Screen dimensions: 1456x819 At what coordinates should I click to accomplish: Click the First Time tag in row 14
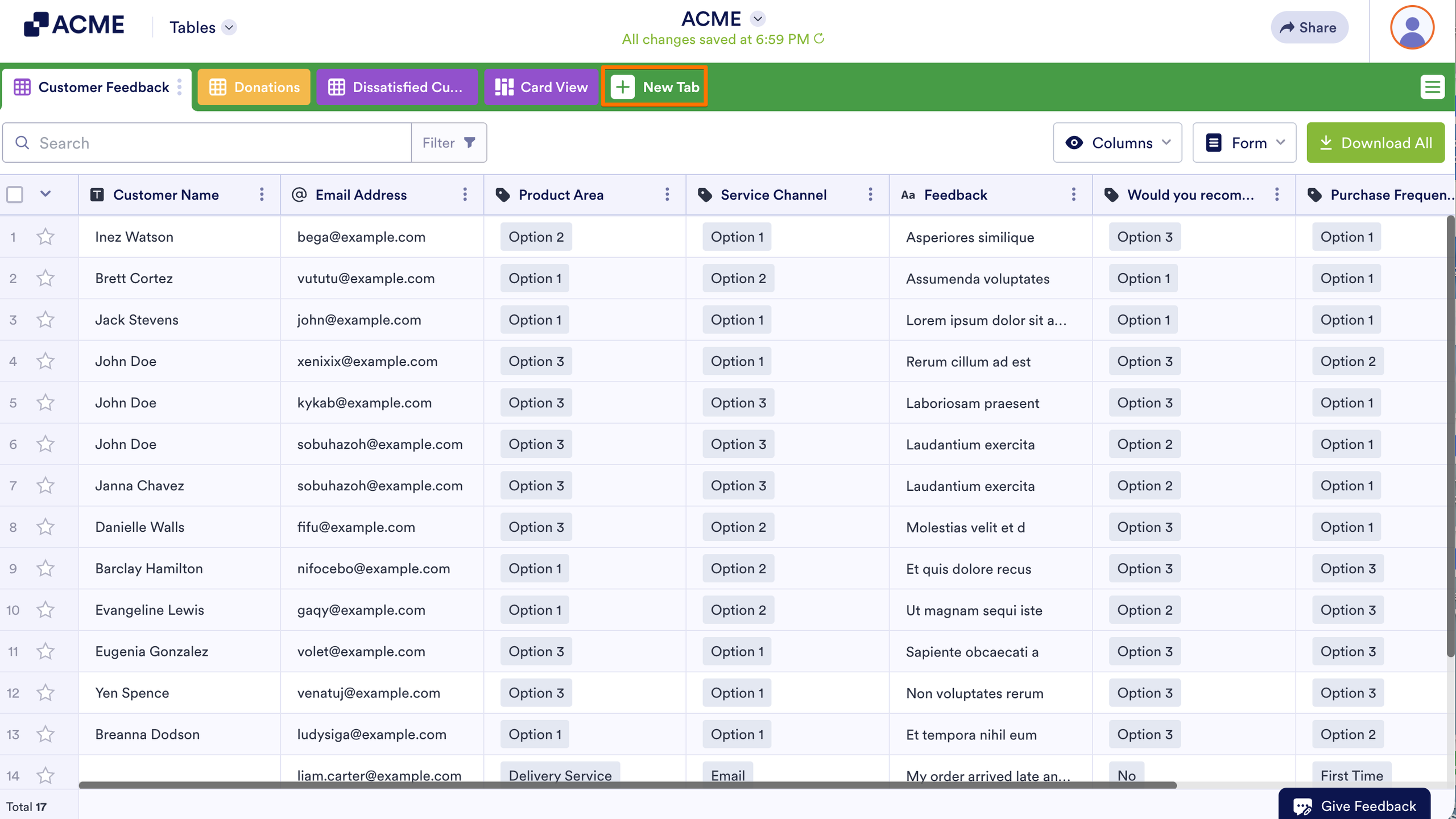(1351, 775)
